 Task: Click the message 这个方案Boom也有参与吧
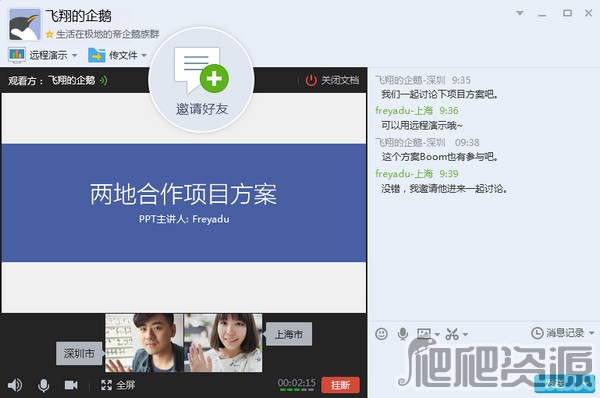click(x=439, y=157)
